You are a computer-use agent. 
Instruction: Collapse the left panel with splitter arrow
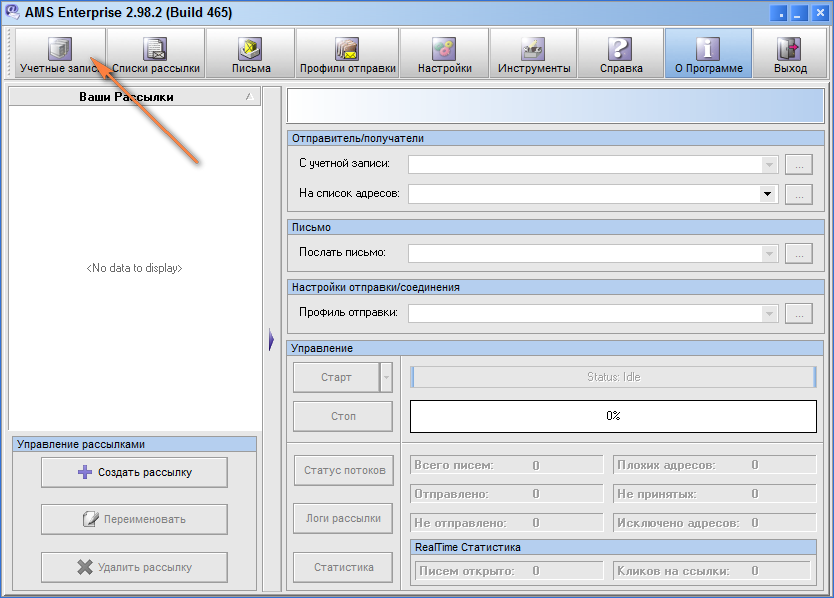tap(271, 342)
